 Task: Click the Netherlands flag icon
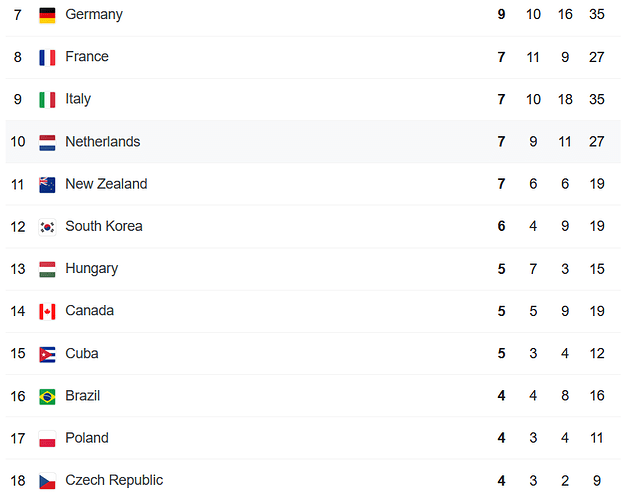click(x=47, y=143)
